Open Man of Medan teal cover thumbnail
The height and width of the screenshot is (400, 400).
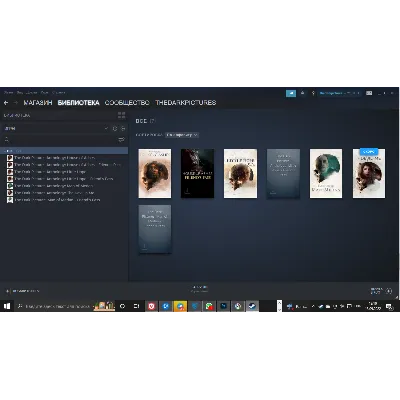click(326, 173)
